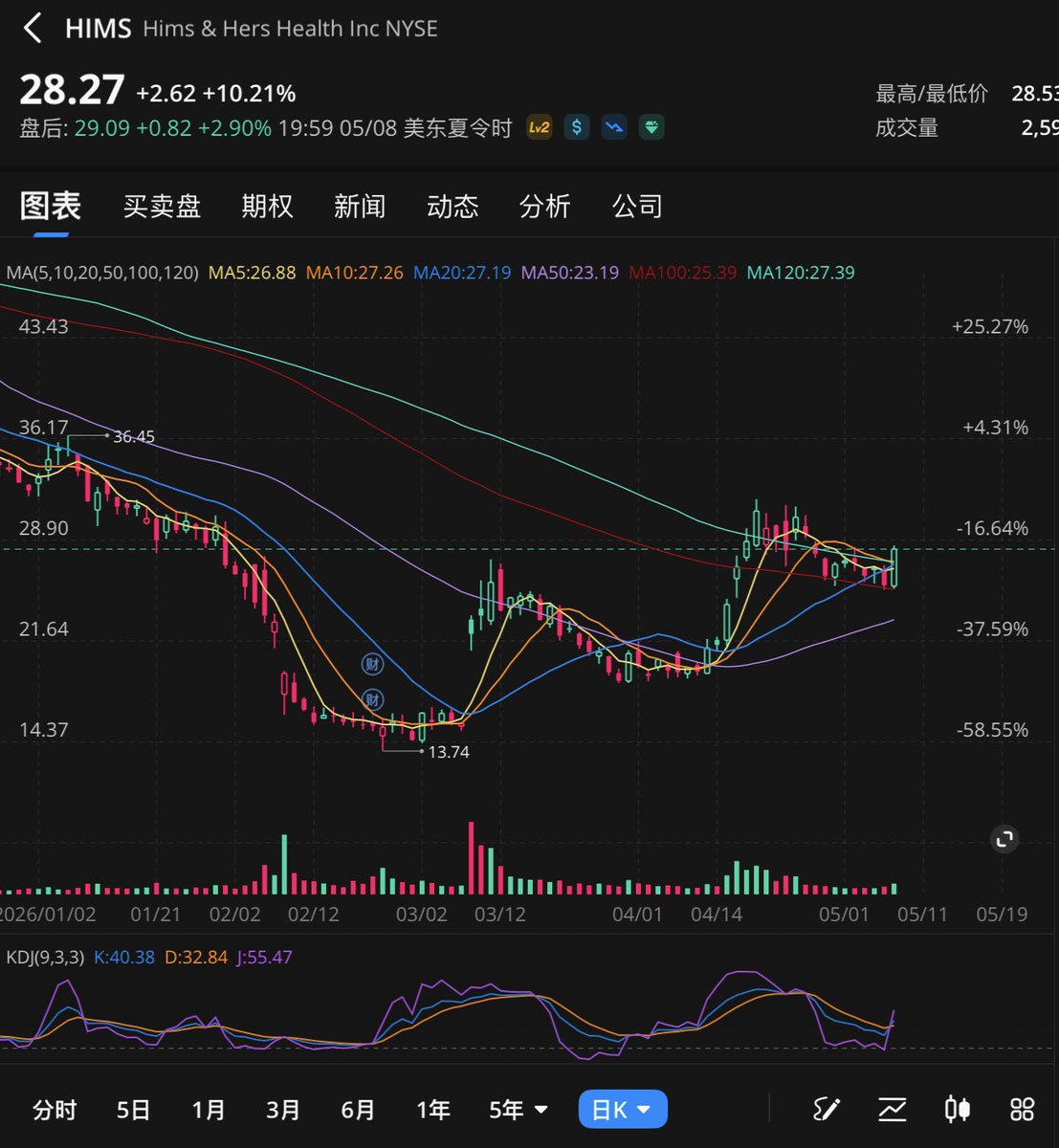Image resolution: width=1059 pixels, height=1148 pixels.
Task: Open the 日K interval dropdown
Action: (x=623, y=1110)
